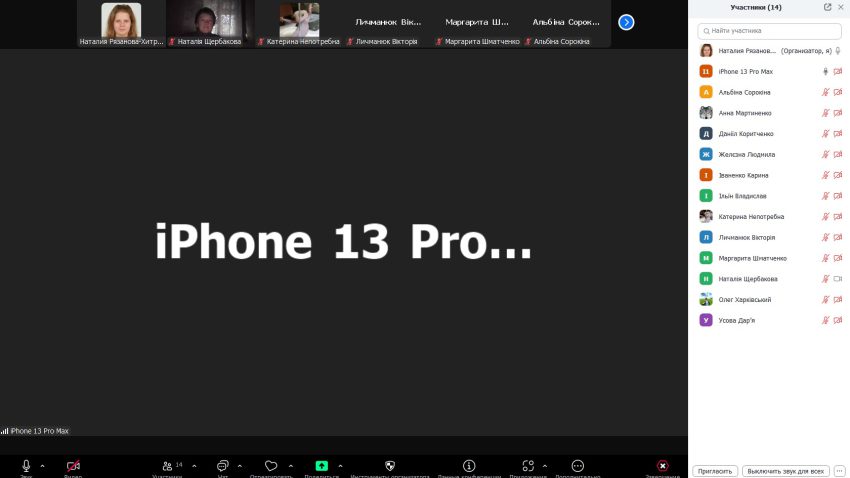
Task: Toggle muted mic of Маргарита Шматченко in list
Action: (825, 258)
